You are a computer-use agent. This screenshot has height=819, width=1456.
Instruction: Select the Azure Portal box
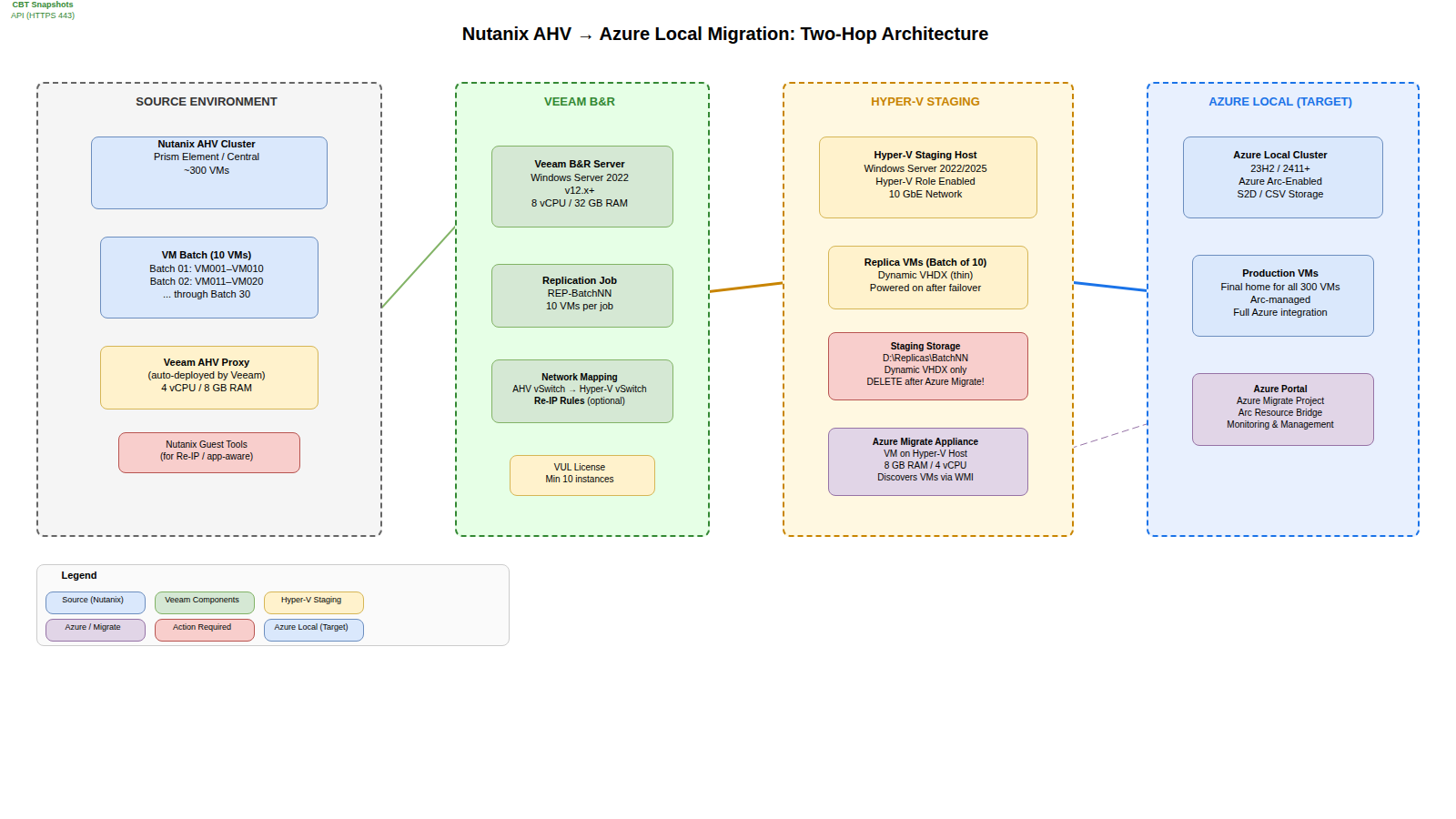(x=1283, y=409)
